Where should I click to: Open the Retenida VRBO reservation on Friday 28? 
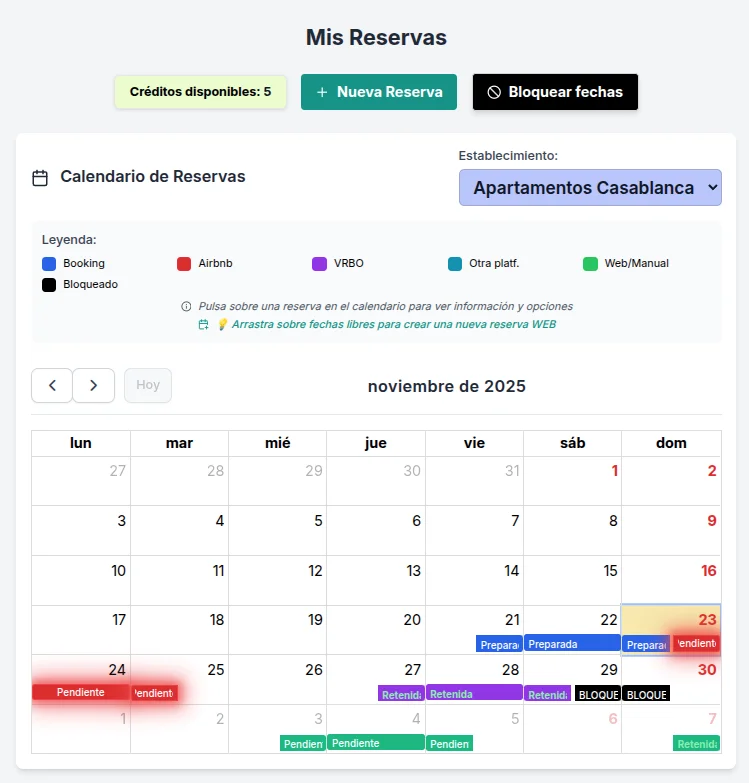click(474, 693)
